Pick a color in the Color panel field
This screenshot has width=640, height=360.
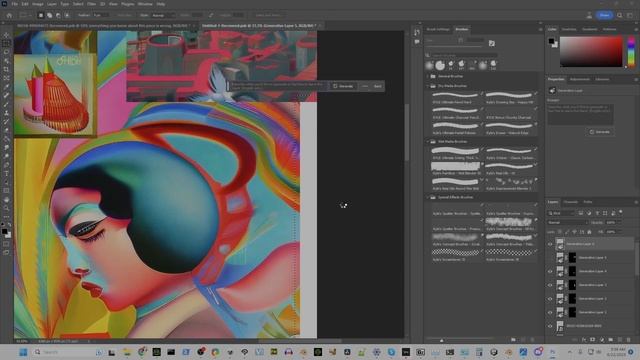[591, 51]
